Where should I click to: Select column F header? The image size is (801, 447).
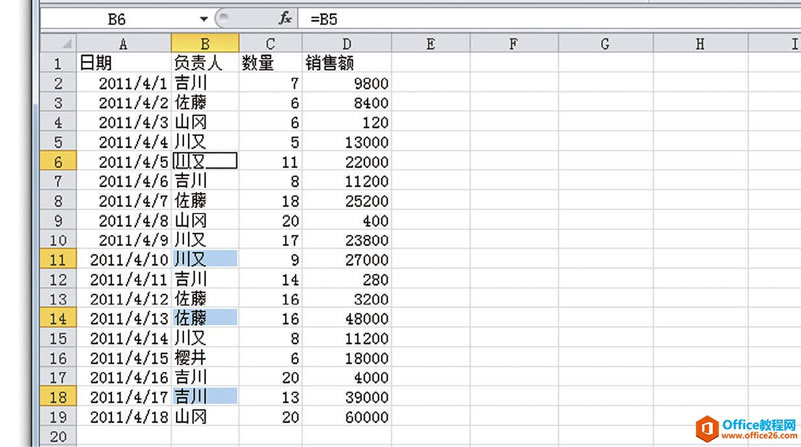[514, 44]
